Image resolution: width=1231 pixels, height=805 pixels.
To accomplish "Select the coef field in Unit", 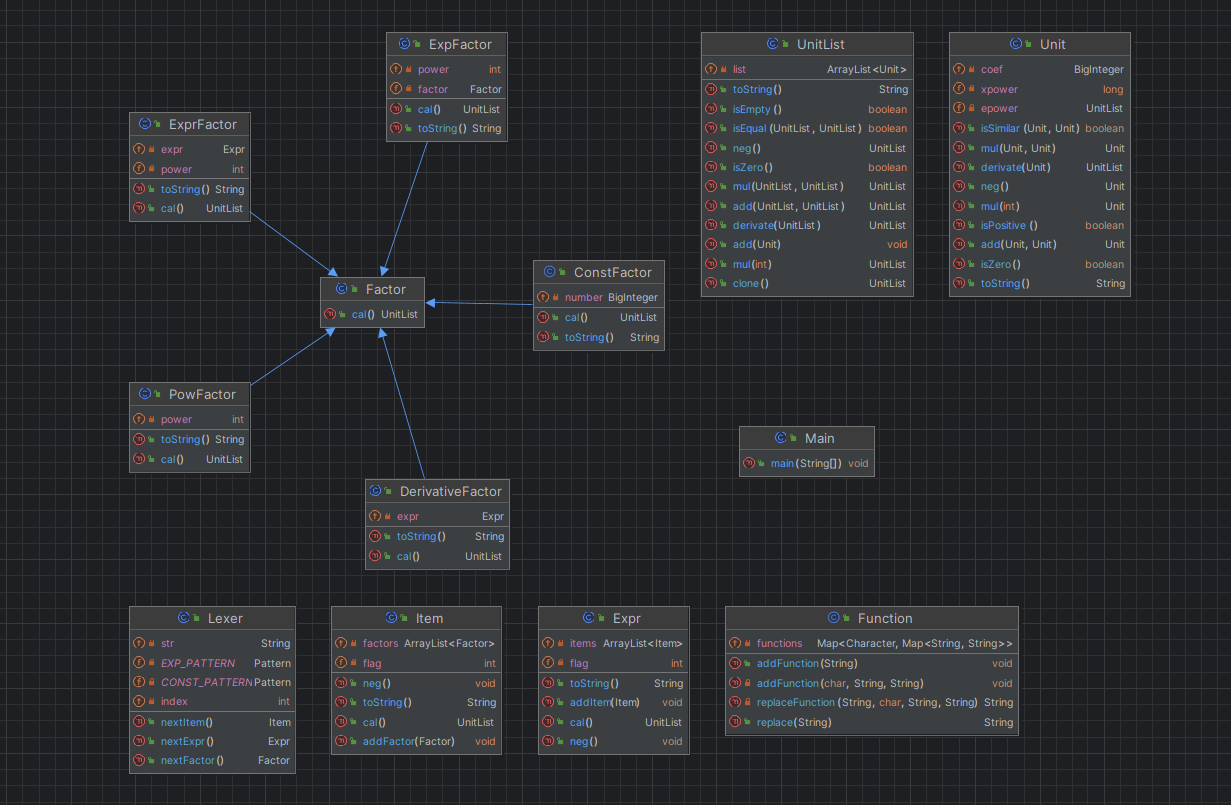I will (1040, 69).
